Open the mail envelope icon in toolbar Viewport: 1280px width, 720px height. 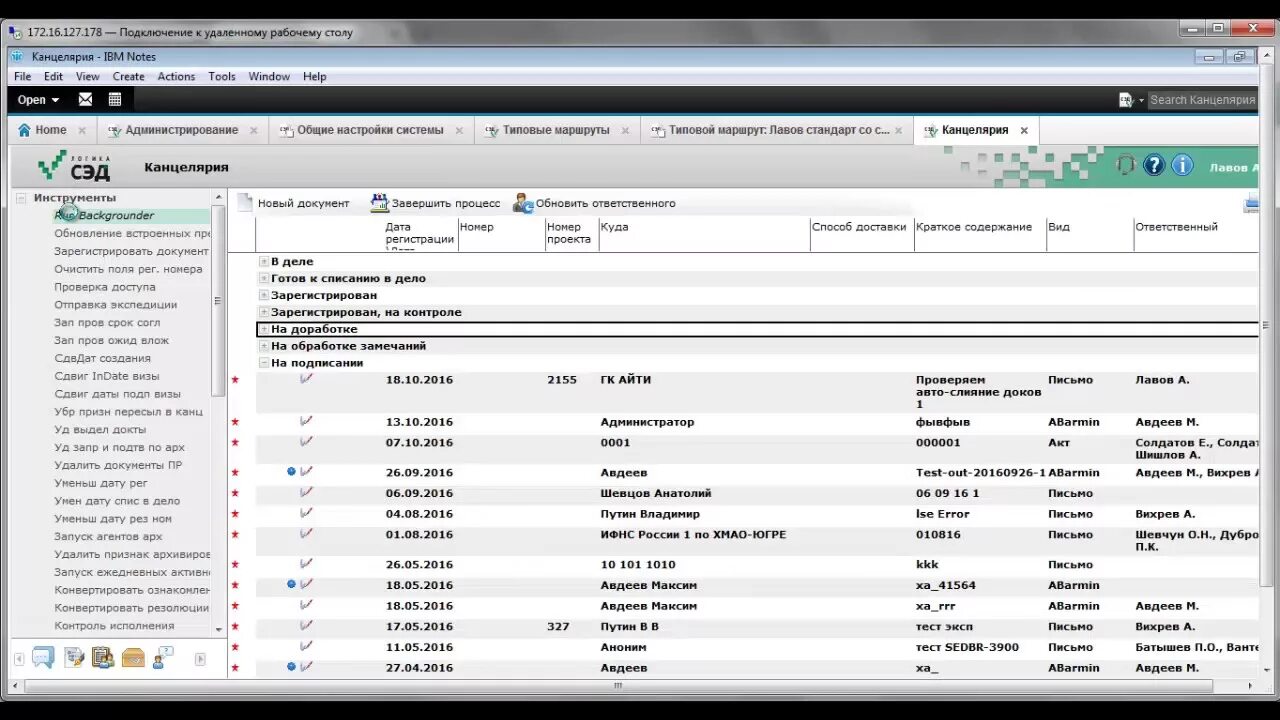(x=85, y=99)
